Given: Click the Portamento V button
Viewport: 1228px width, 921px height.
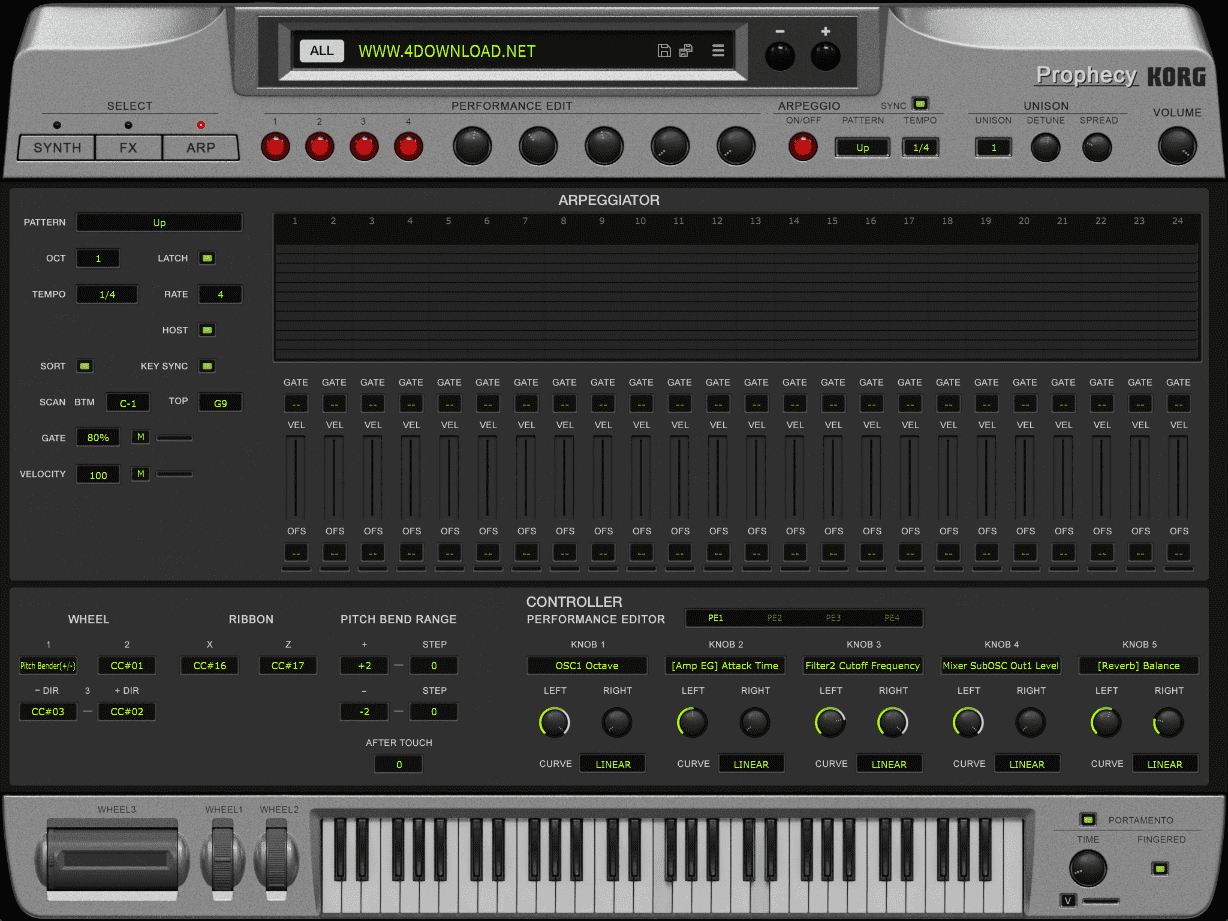Looking at the screenshot, I should [1069, 901].
